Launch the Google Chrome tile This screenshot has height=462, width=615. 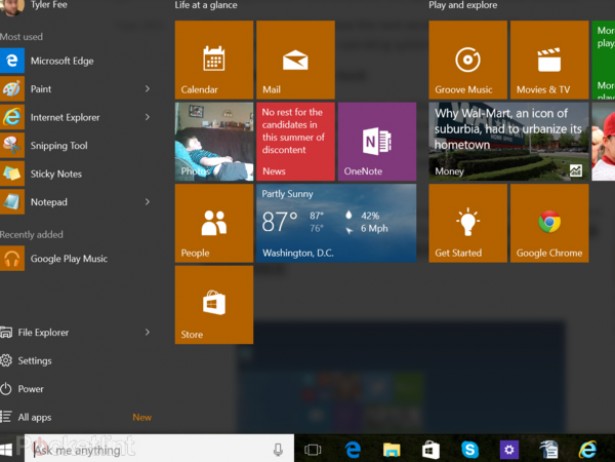pos(549,223)
